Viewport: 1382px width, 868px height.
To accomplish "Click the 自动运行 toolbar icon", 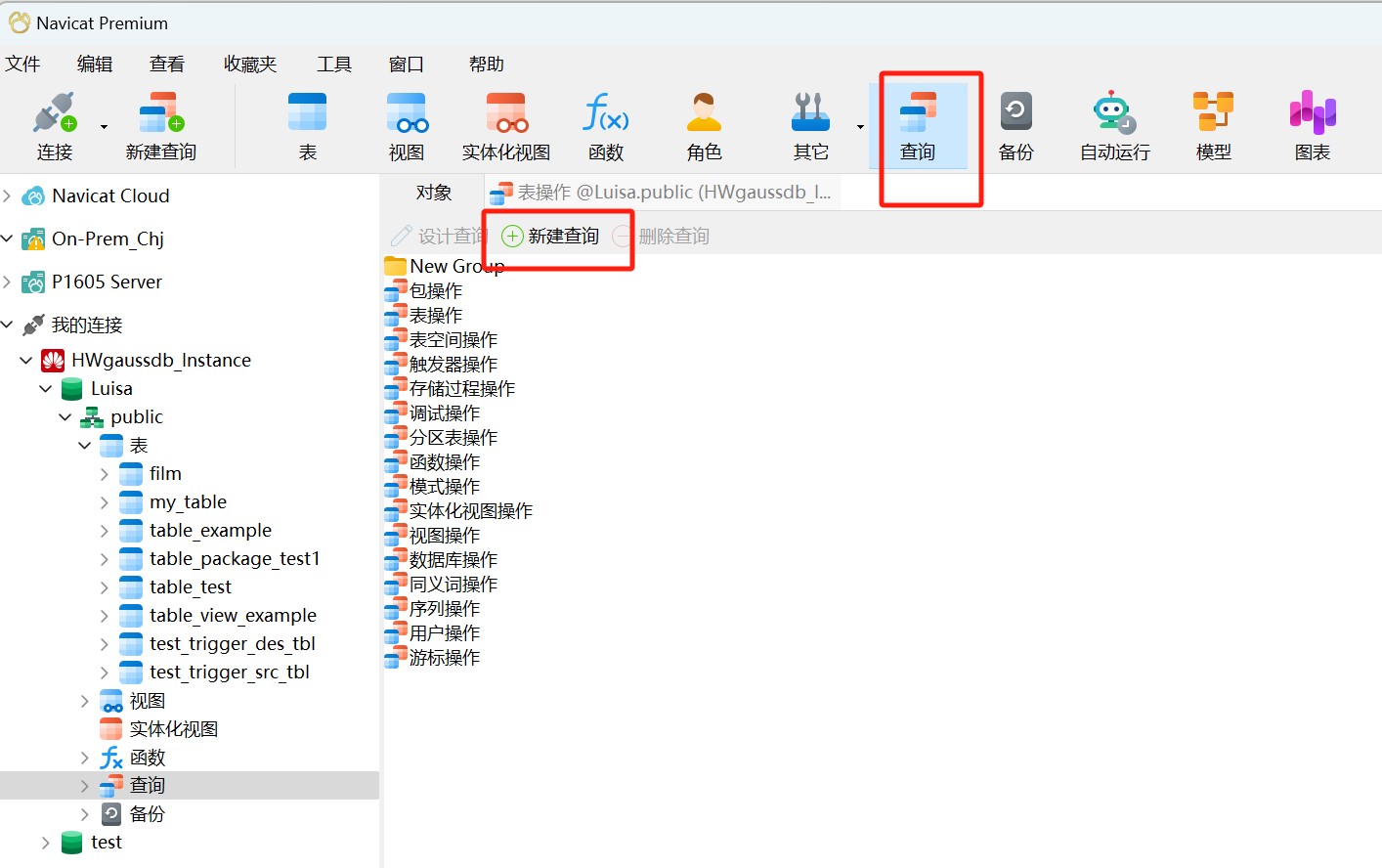I will click(1113, 122).
